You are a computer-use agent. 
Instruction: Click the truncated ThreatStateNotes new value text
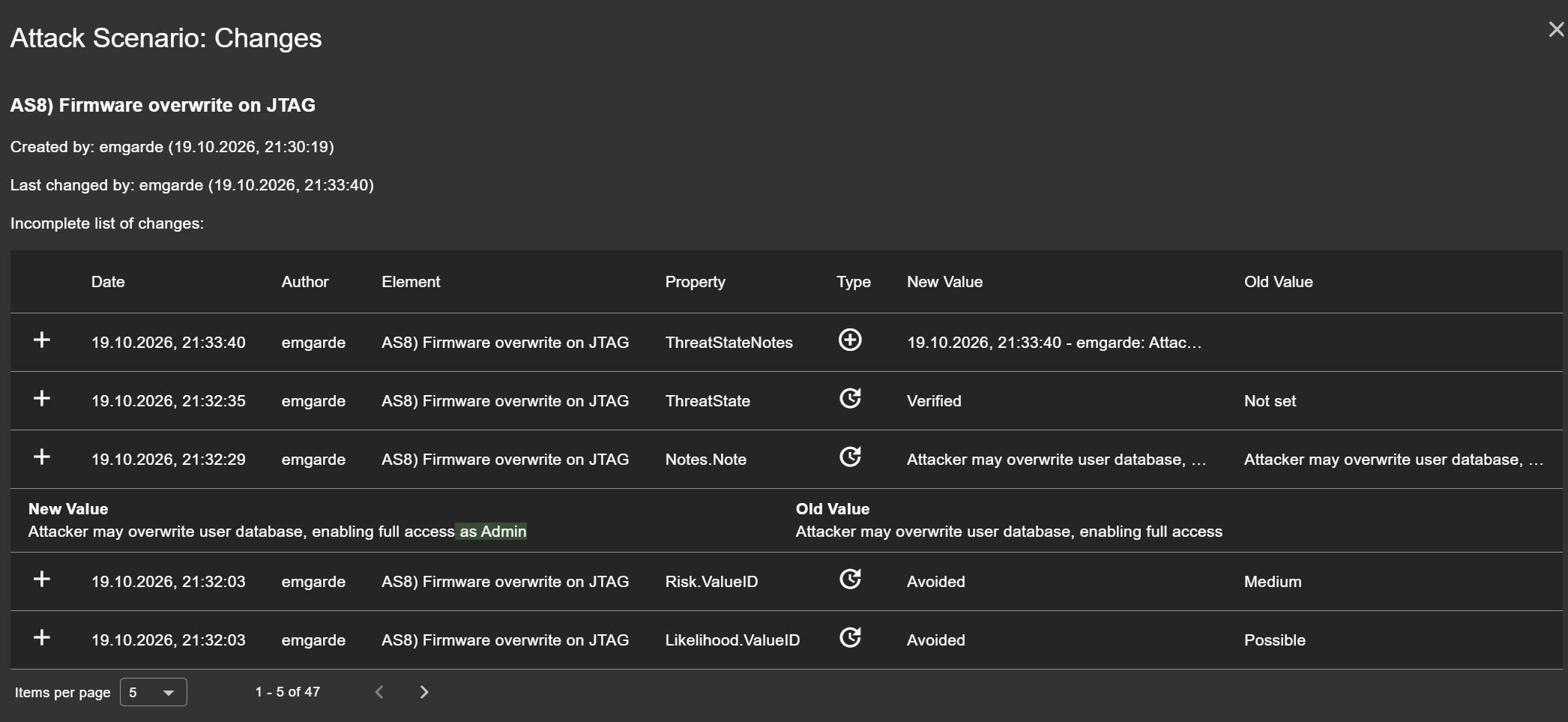(x=1054, y=343)
